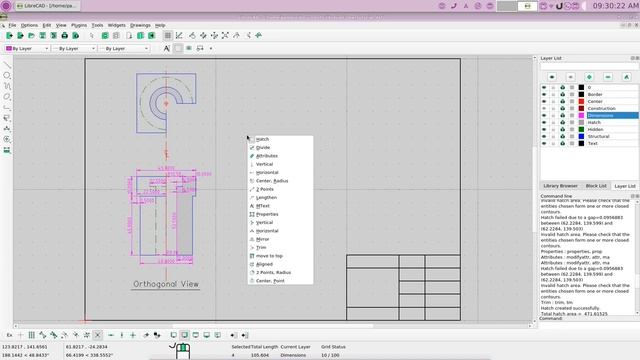Click Structural layer blue color swatch
This screenshot has width=640, height=360.
pos(581,136)
